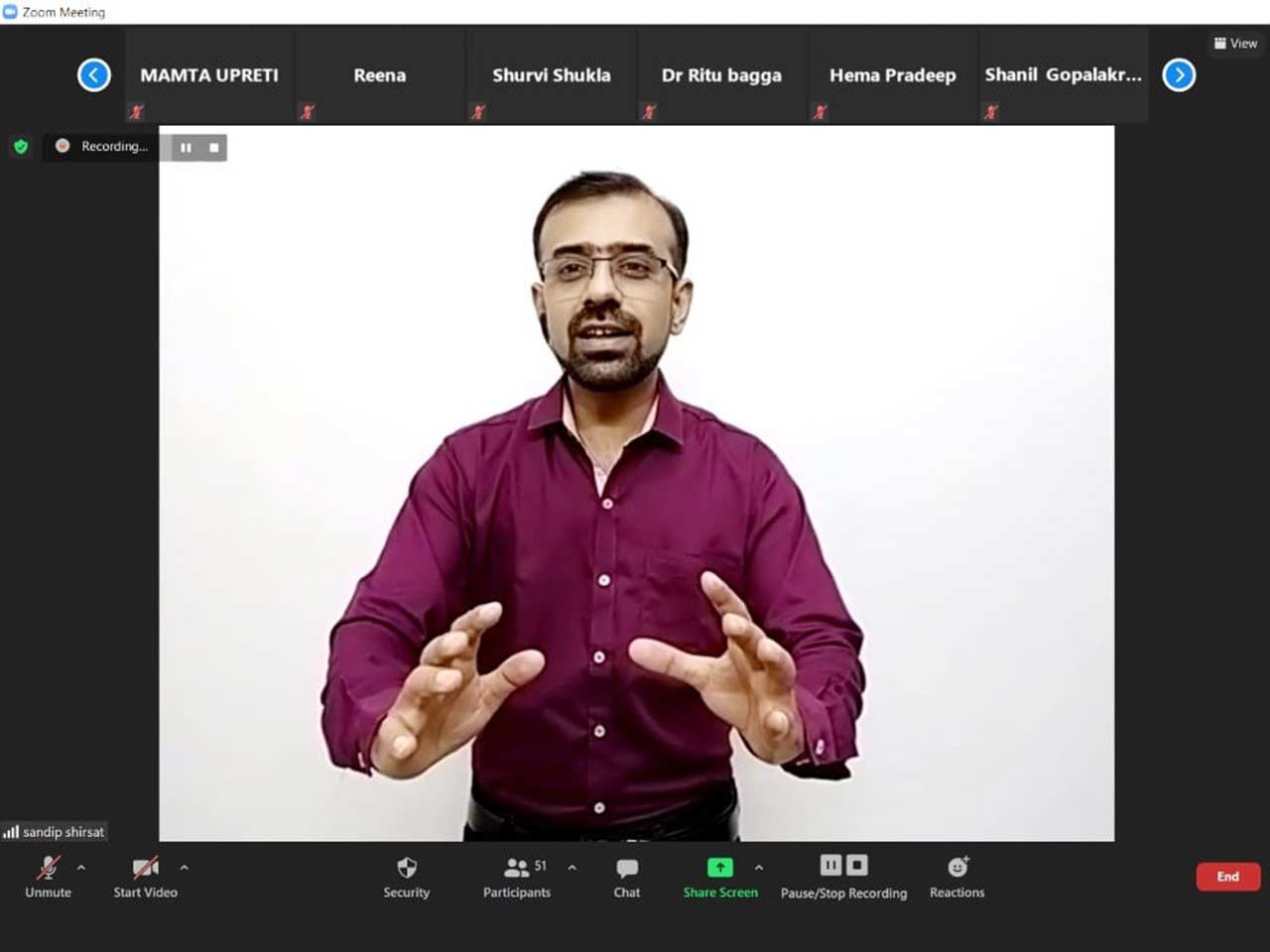Screen dimensions: 1270x952
Task: Stop the recording with the square button
Action: coord(855,865)
